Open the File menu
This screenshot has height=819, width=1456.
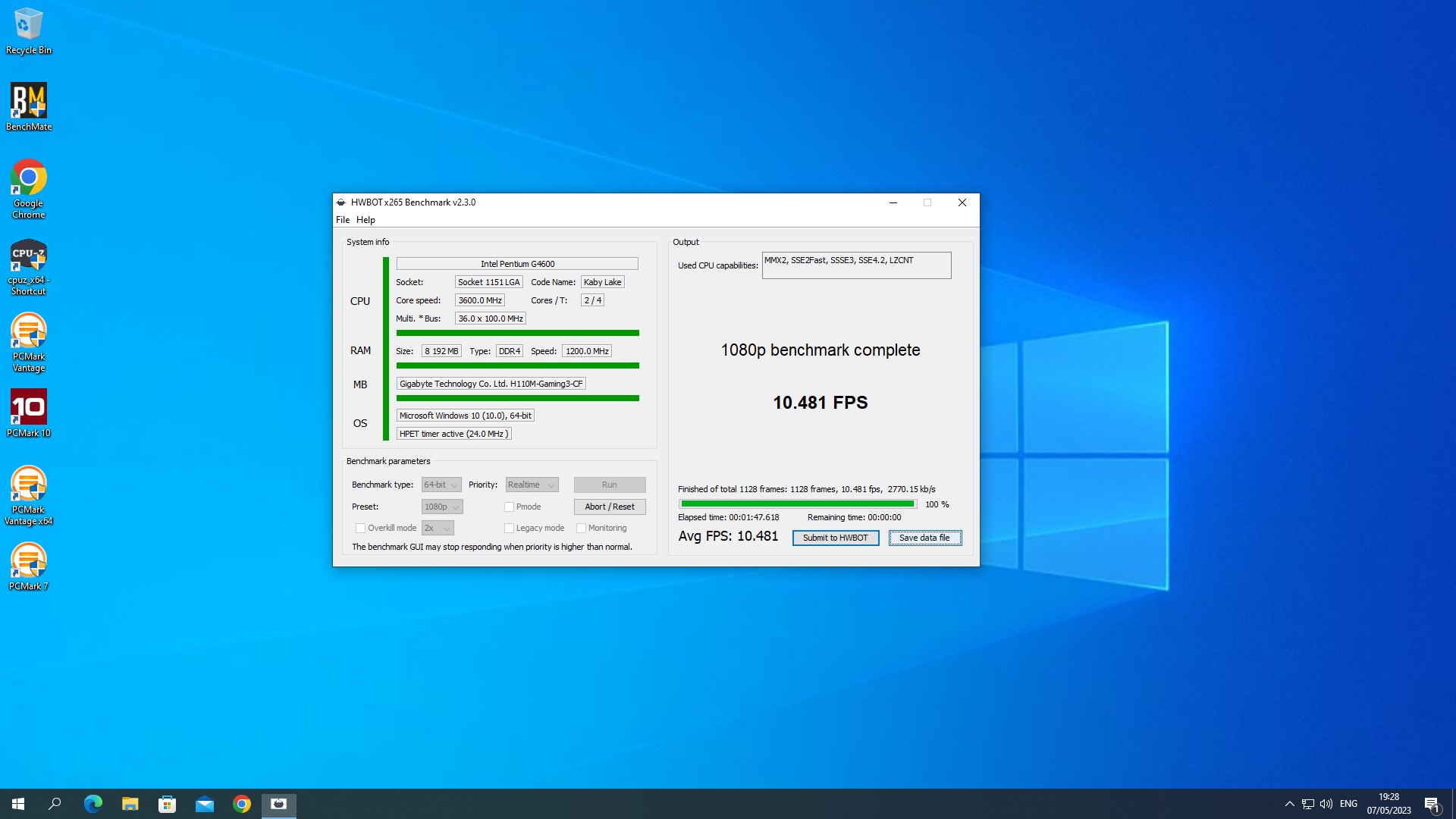tap(343, 220)
